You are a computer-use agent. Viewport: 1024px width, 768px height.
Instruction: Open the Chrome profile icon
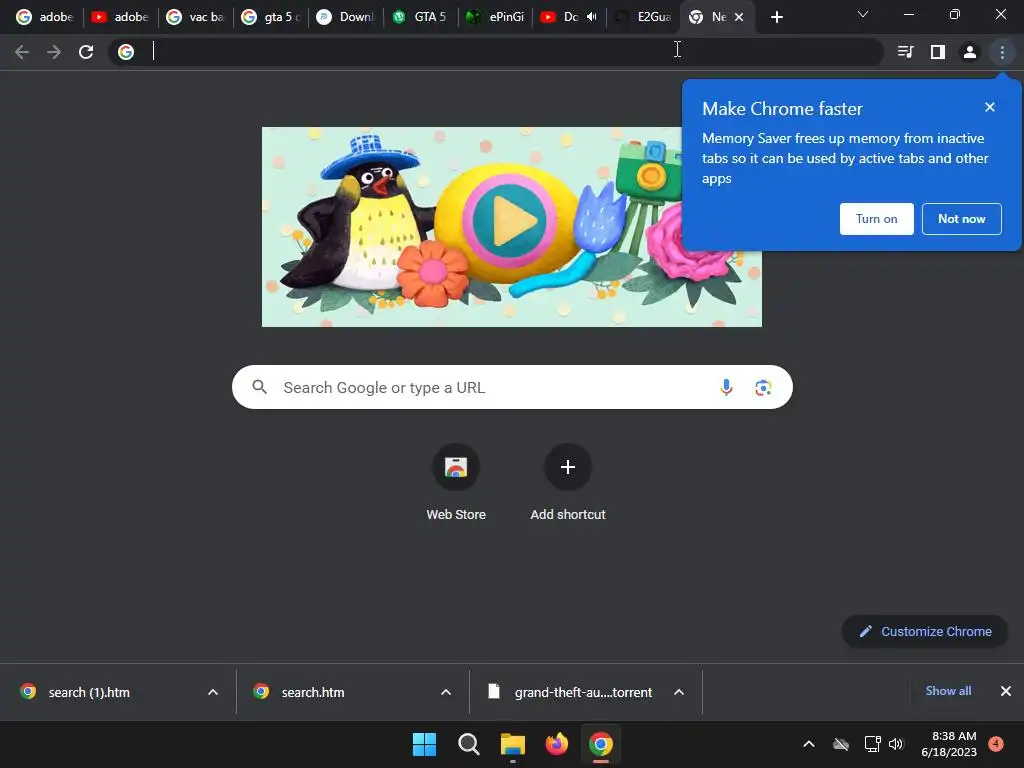click(970, 52)
